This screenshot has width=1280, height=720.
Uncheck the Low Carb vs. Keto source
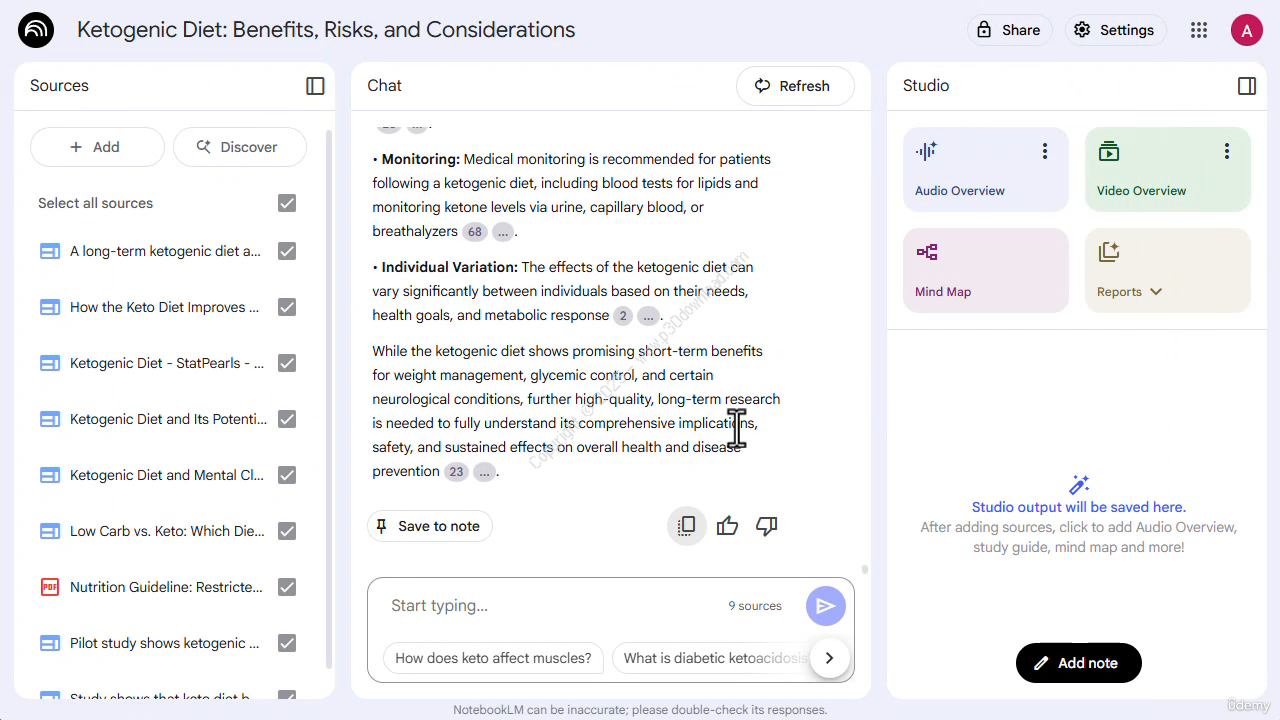287,531
